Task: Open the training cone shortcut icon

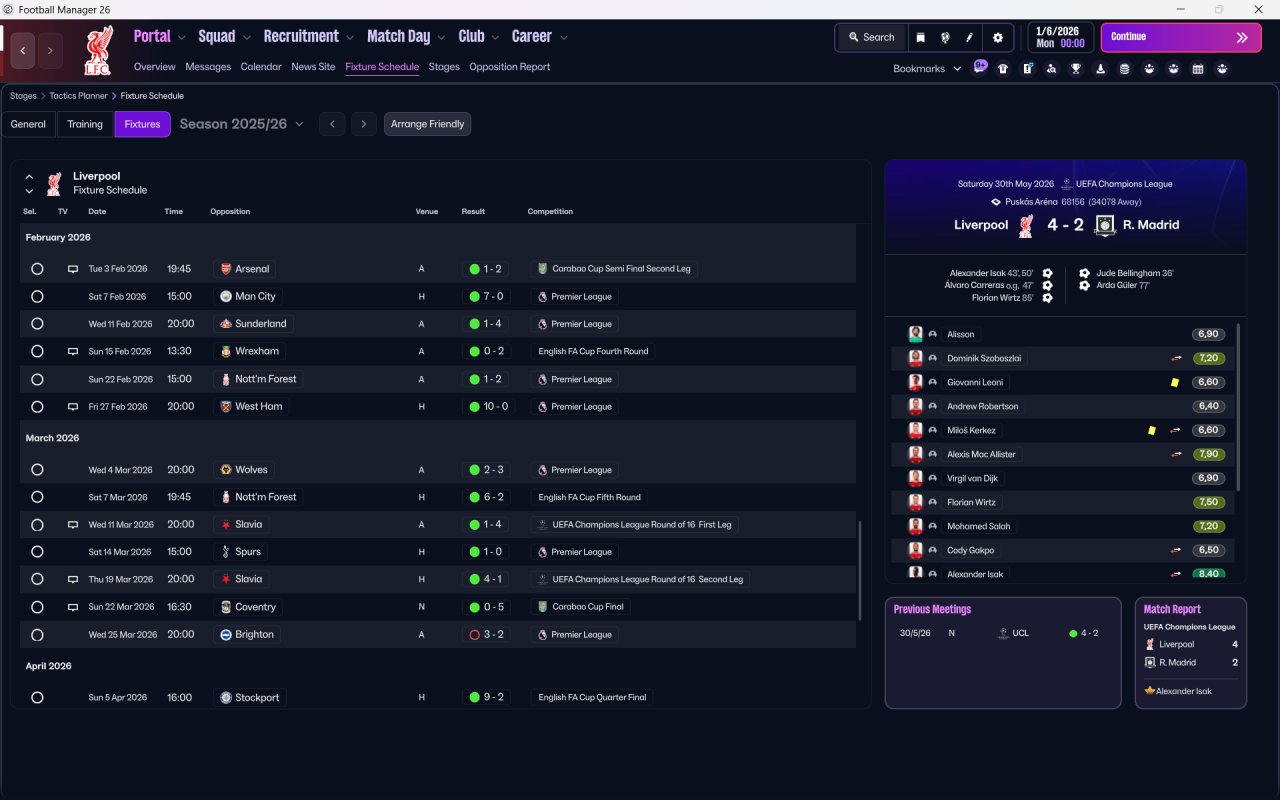Action: [x=1100, y=69]
